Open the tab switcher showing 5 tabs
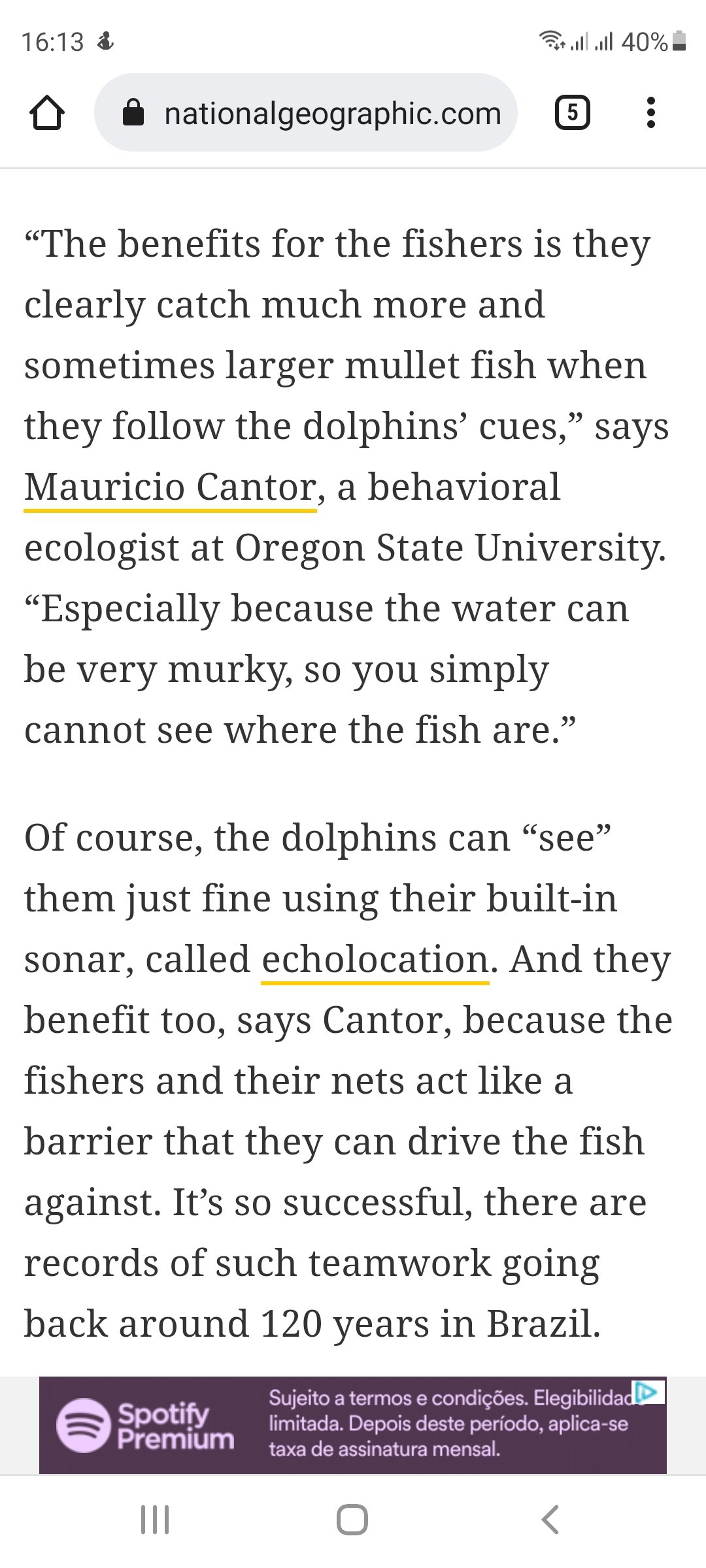The image size is (706, 1568). pos(572,113)
